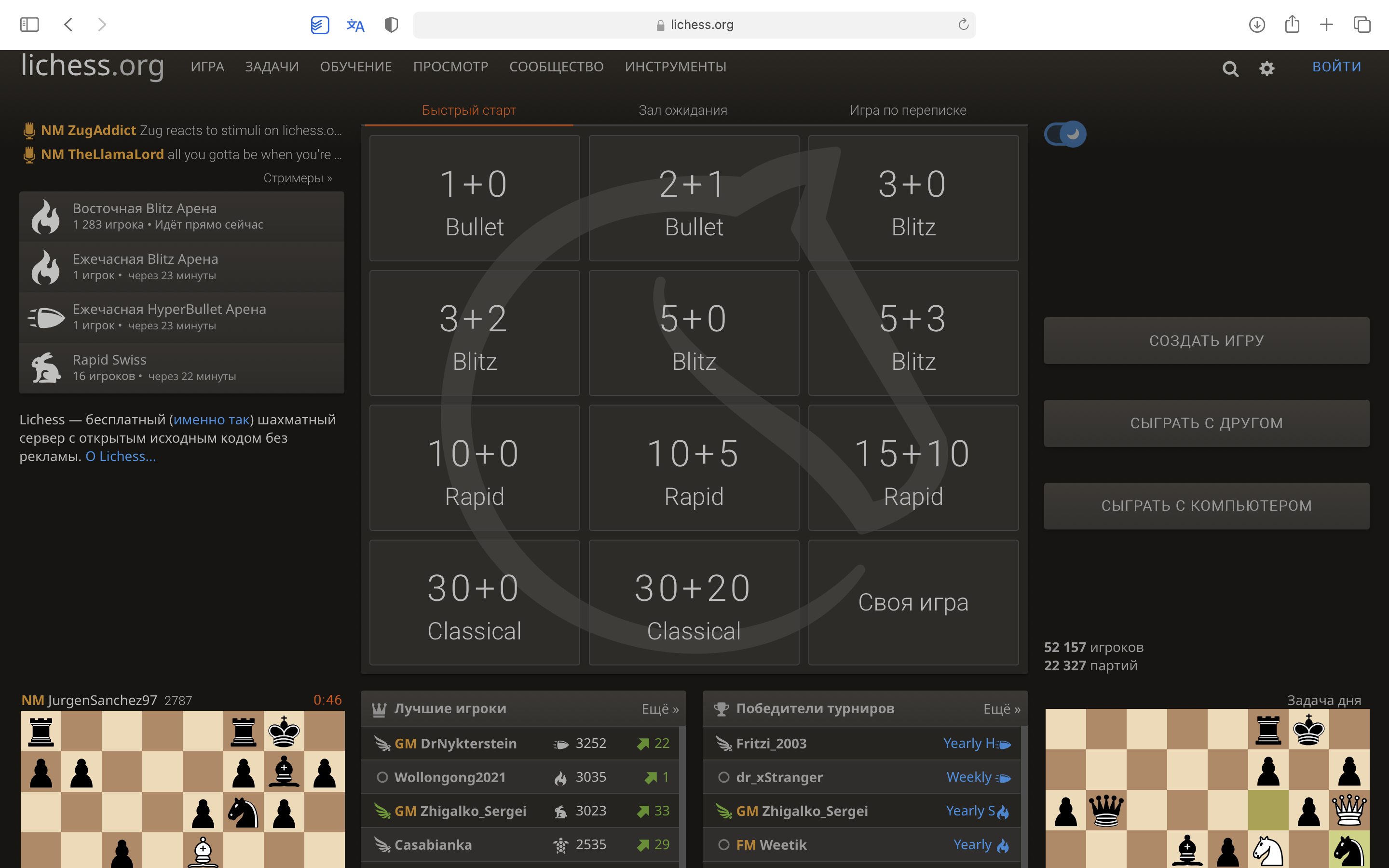The image size is (1389, 868).
Task: Start a 5+0 Blitz game
Action: tap(694, 333)
